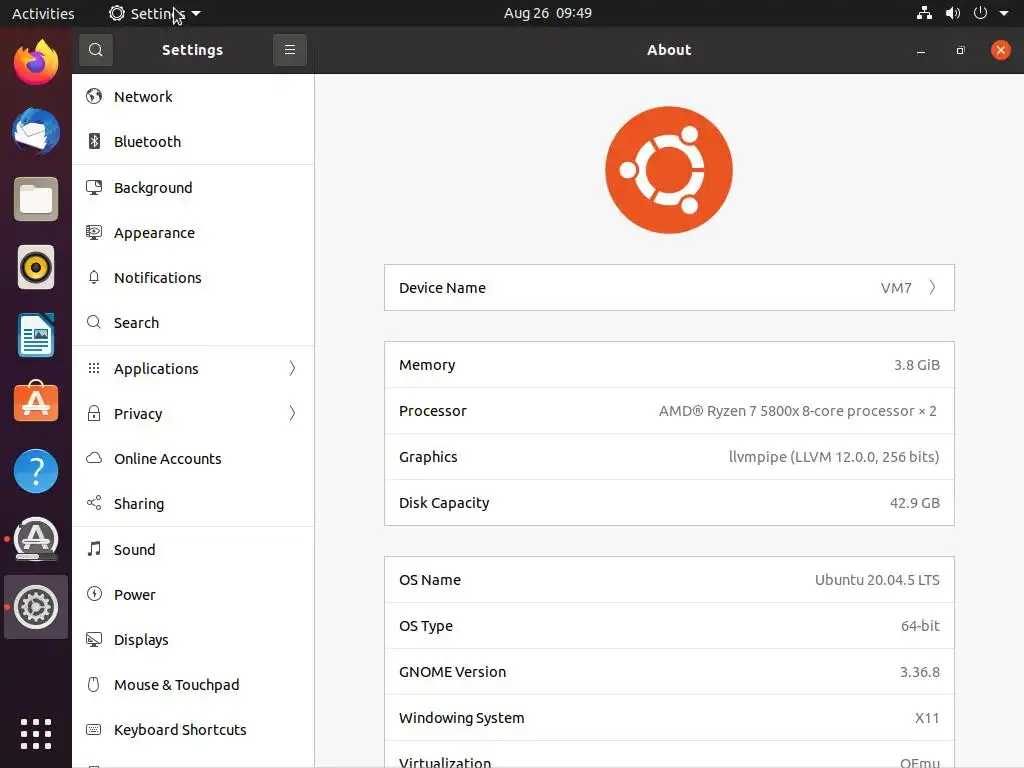
Task: Select the Keyboard Shortcuts keyboard icon
Action: point(94,729)
